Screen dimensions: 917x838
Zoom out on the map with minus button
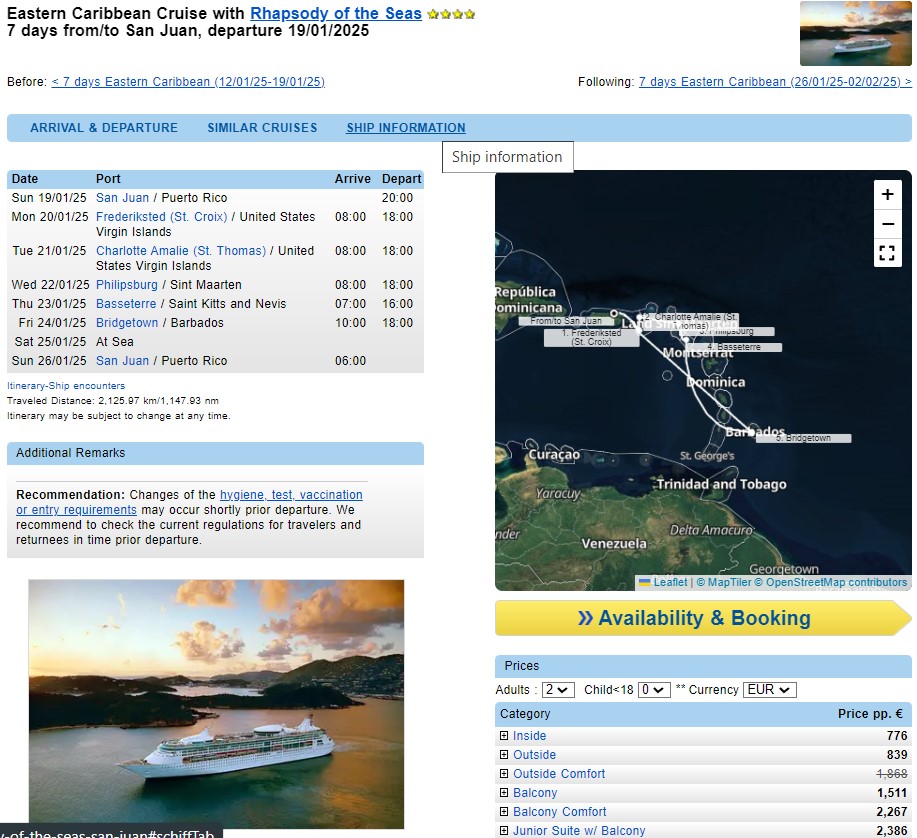(x=887, y=223)
